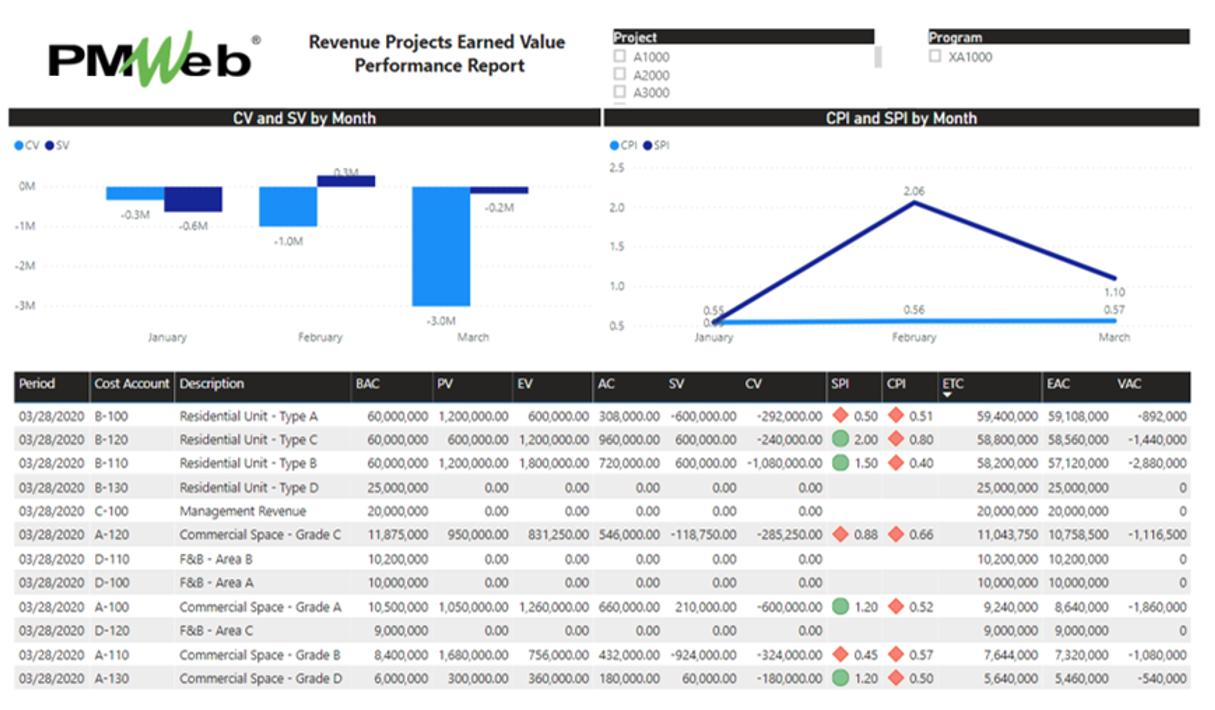1215x710 pixels.
Task: Click the red CPI diamond for Commercial Space Grade C
Action: [896, 535]
